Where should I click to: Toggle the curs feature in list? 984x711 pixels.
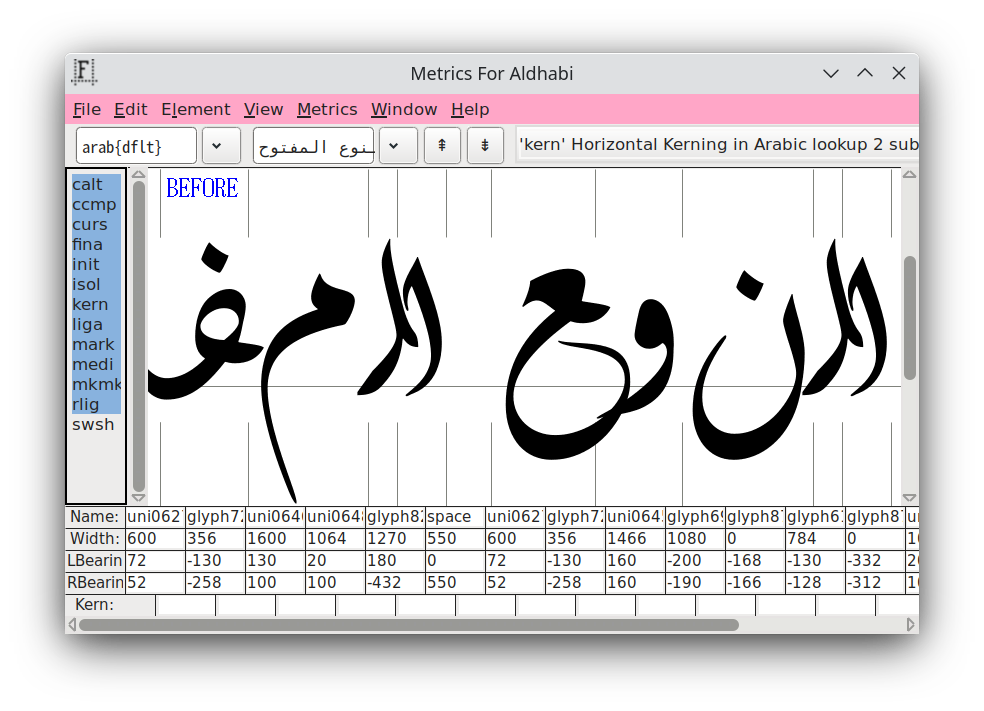click(x=96, y=225)
